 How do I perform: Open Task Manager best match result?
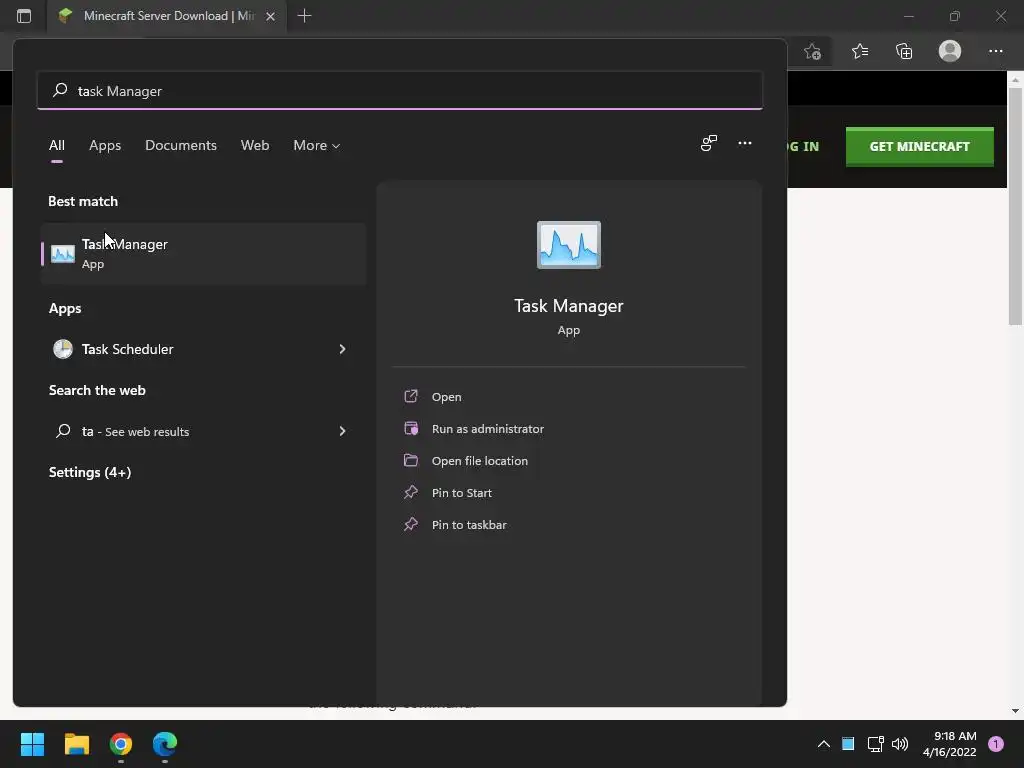(x=203, y=253)
